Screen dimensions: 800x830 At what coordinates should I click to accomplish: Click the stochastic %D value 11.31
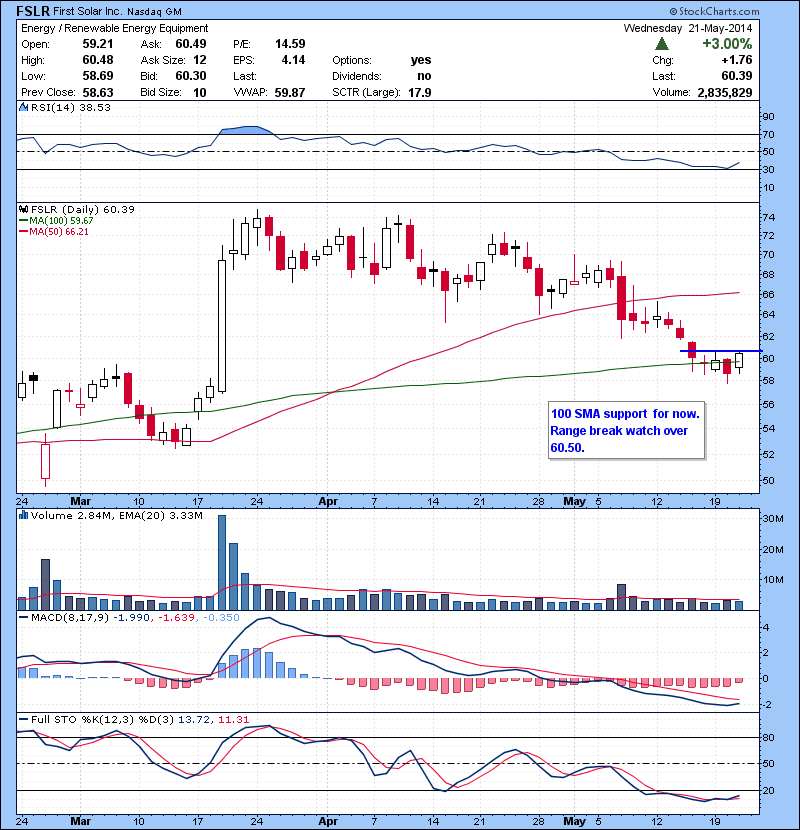click(x=233, y=719)
